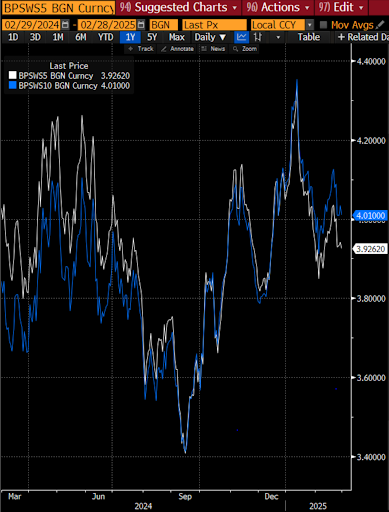Click the white BPSWS5 legend color swatch

[x=12, y=75]
